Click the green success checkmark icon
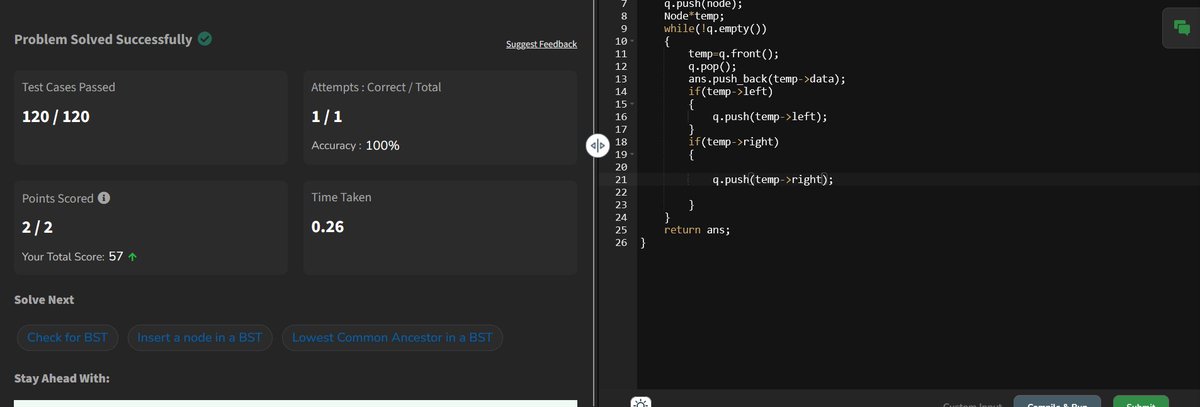The image size is (1200, 407). [x=204, y=39]
